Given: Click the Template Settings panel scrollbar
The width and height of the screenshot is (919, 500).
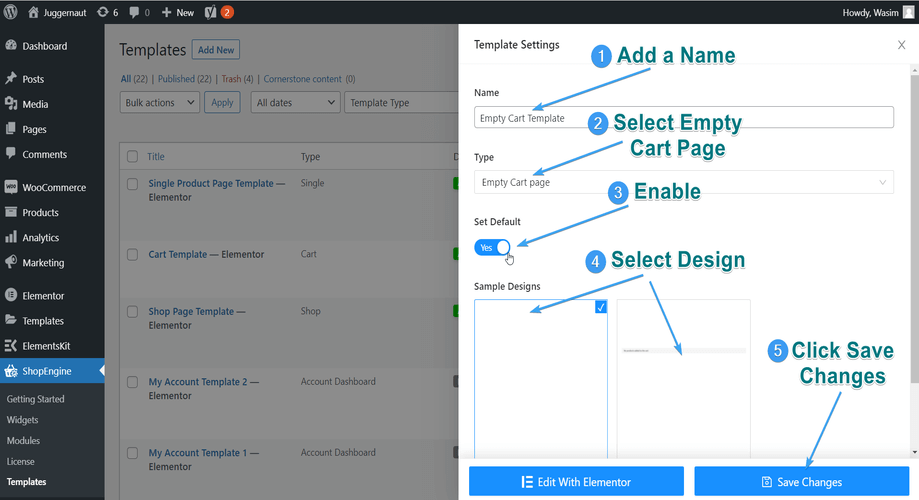Looking at the screenshot, I should [914, 229].
